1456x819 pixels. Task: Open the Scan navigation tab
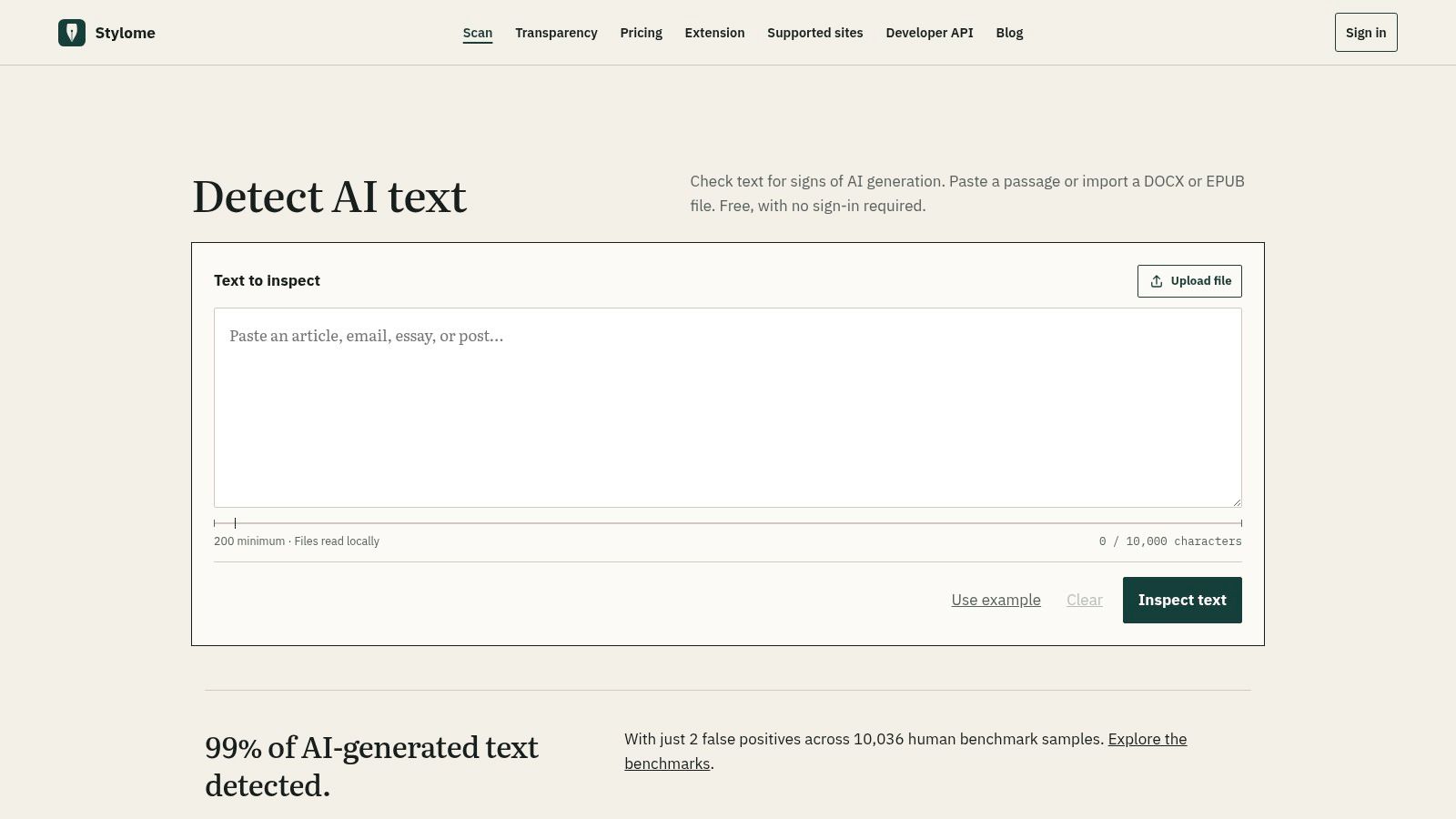(478, 33)
